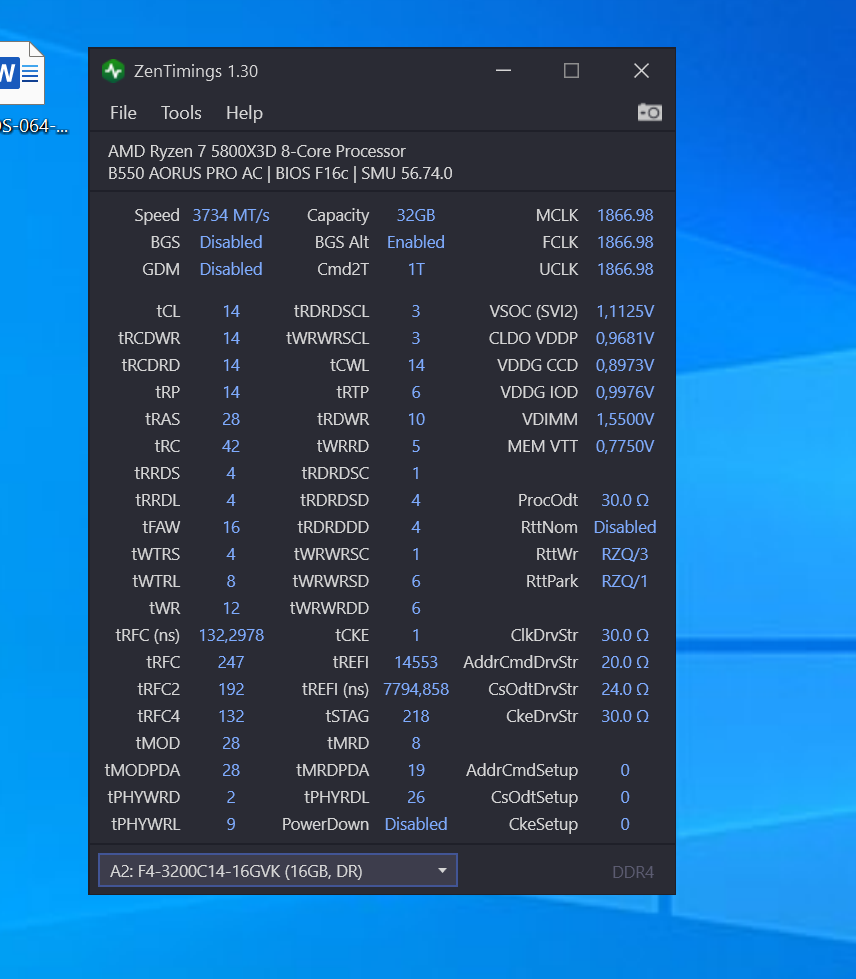Click the tRC value 42
This screenshot has width=856, height=979.
coord(231,446)
